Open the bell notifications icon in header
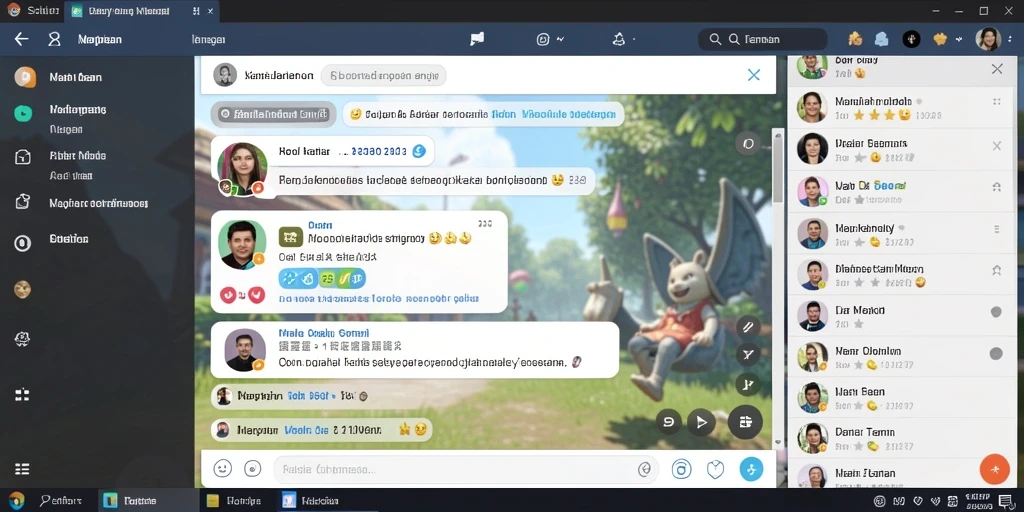The image size is (1024, 512). pos(618,39)
